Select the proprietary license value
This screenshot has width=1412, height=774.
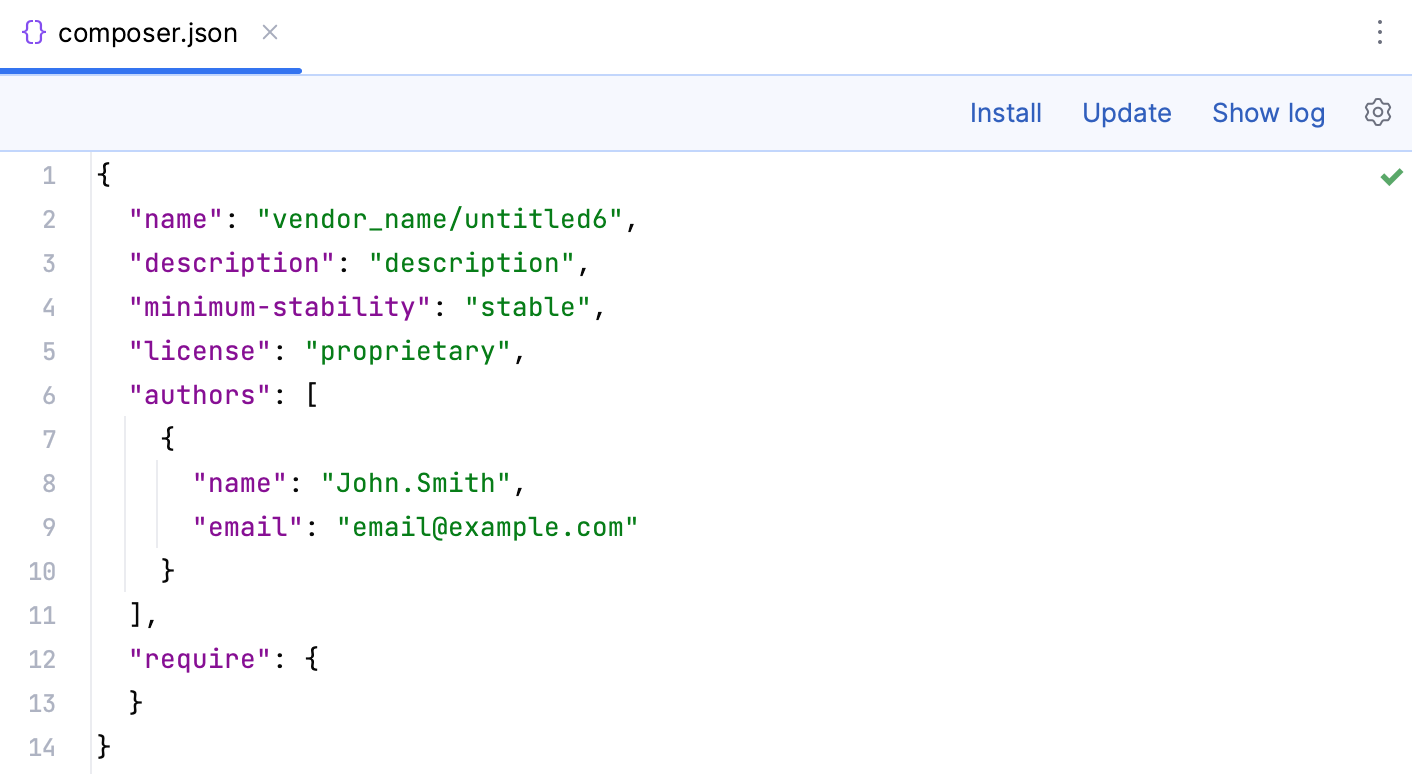pyautogui.click(x=408, y=351)
